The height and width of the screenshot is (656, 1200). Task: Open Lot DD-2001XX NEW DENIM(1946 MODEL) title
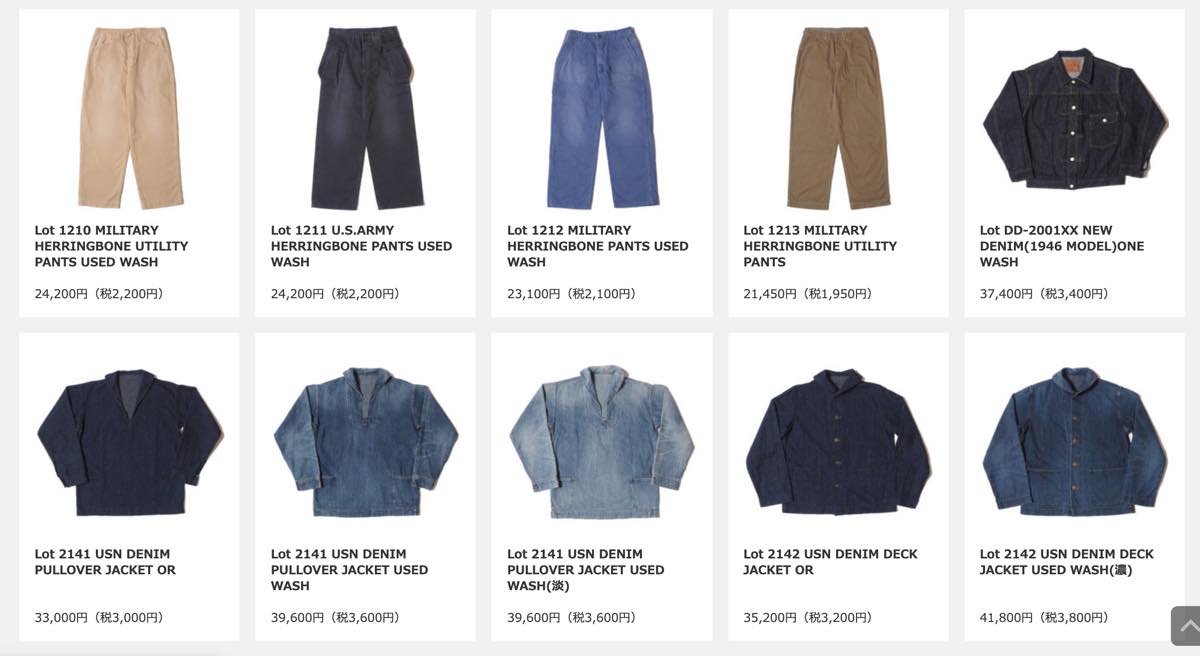(1061, 246)
